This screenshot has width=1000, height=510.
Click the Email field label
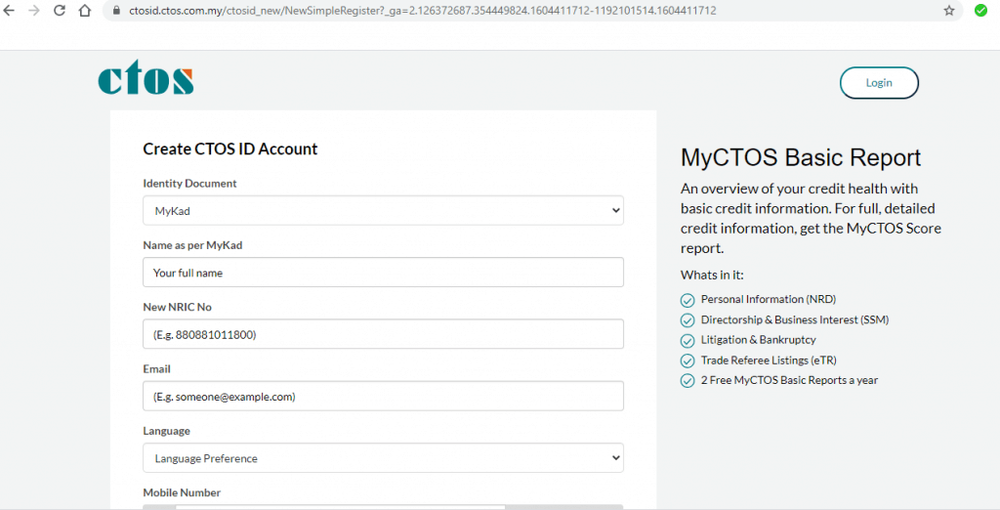157,369
